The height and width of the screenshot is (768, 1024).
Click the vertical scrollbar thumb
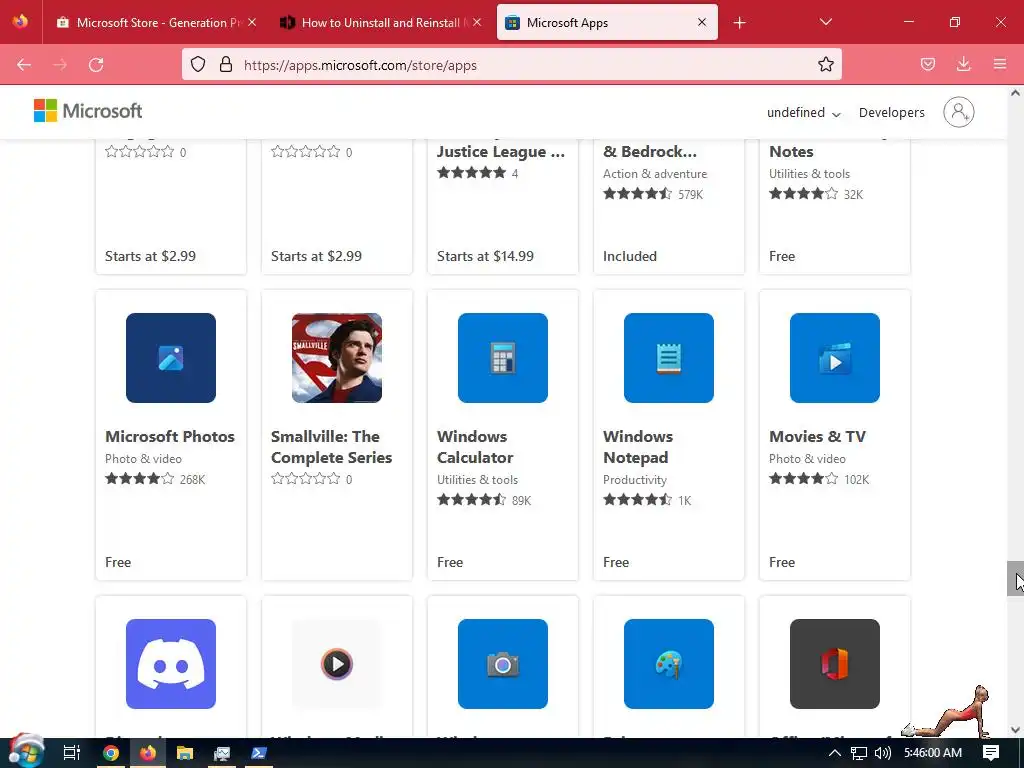click(x=1015, y=579)
